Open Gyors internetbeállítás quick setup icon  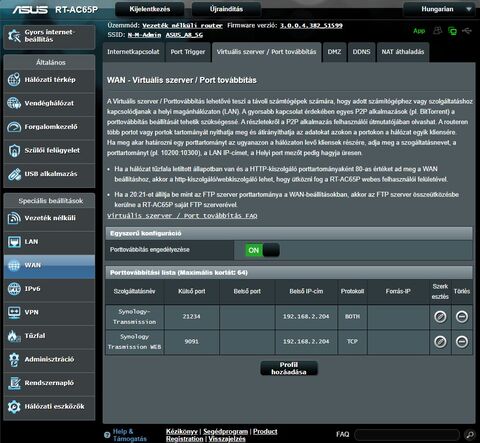(x=14, y=36)
